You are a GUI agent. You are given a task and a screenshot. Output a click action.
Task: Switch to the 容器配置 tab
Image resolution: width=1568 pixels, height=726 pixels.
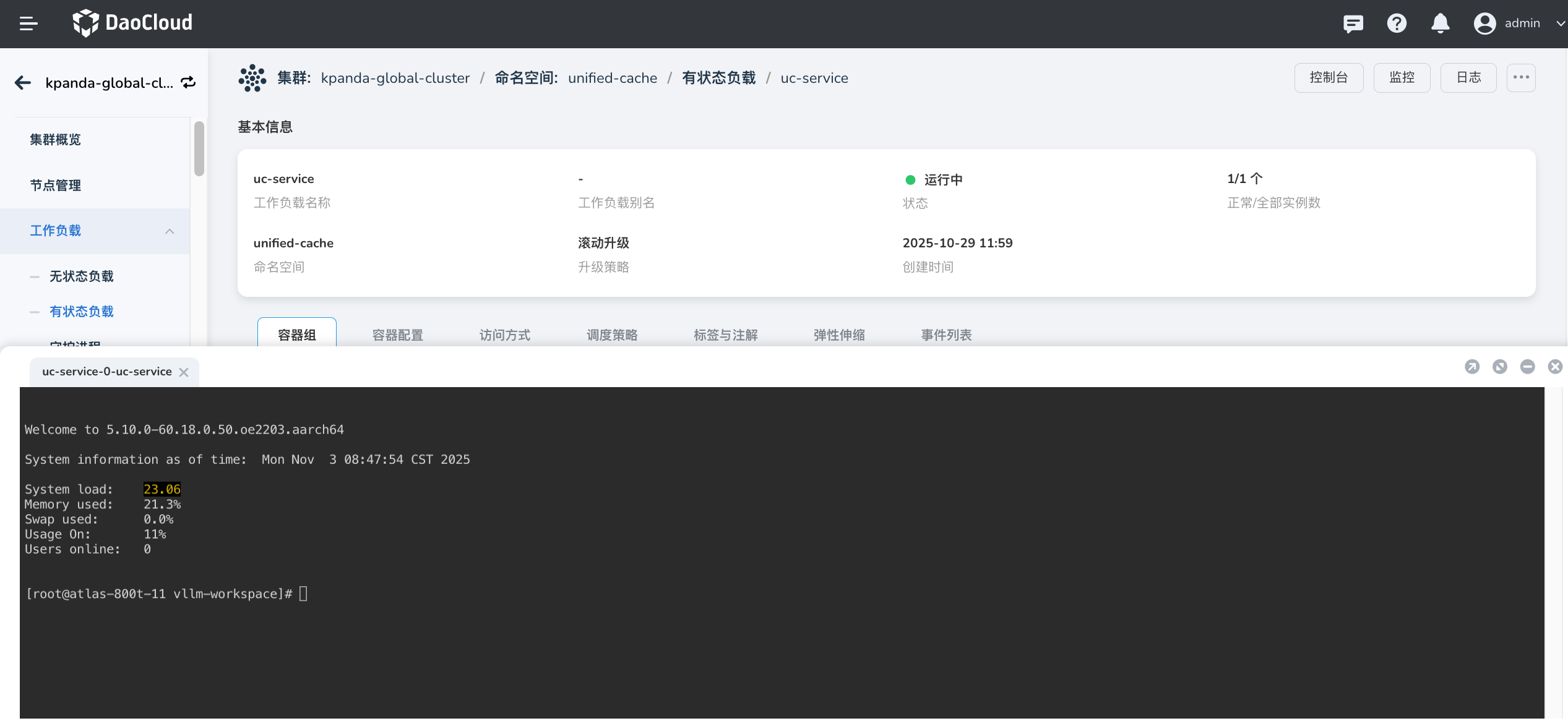[x=397, y=335]
